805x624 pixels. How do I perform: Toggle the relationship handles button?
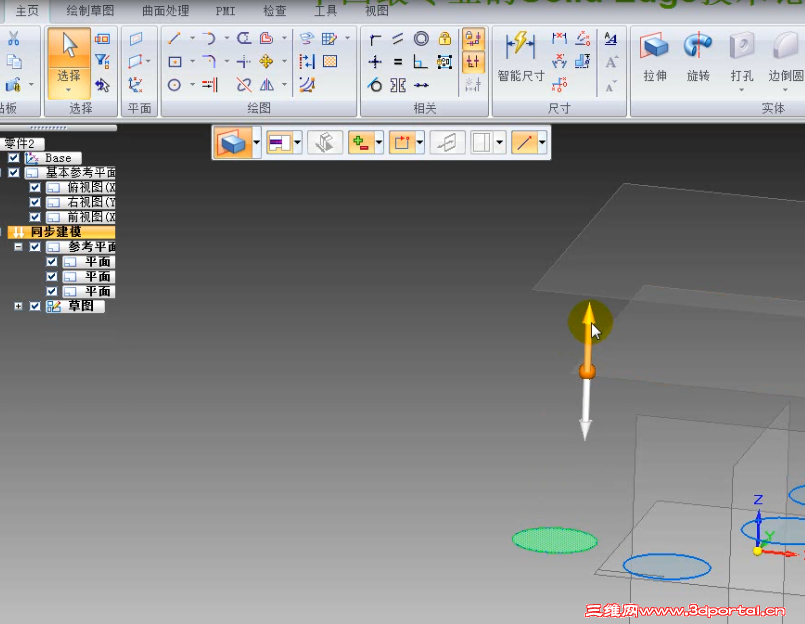(473, 62)
